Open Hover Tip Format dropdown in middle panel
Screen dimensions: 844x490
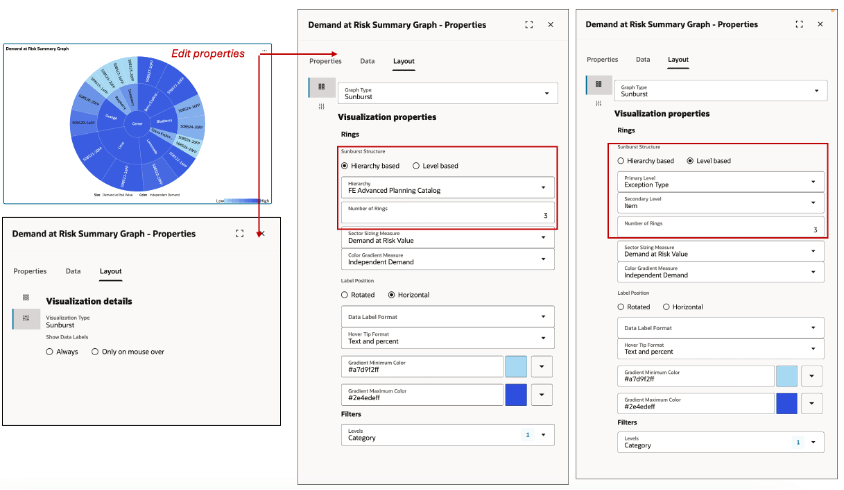pos(447,338)
